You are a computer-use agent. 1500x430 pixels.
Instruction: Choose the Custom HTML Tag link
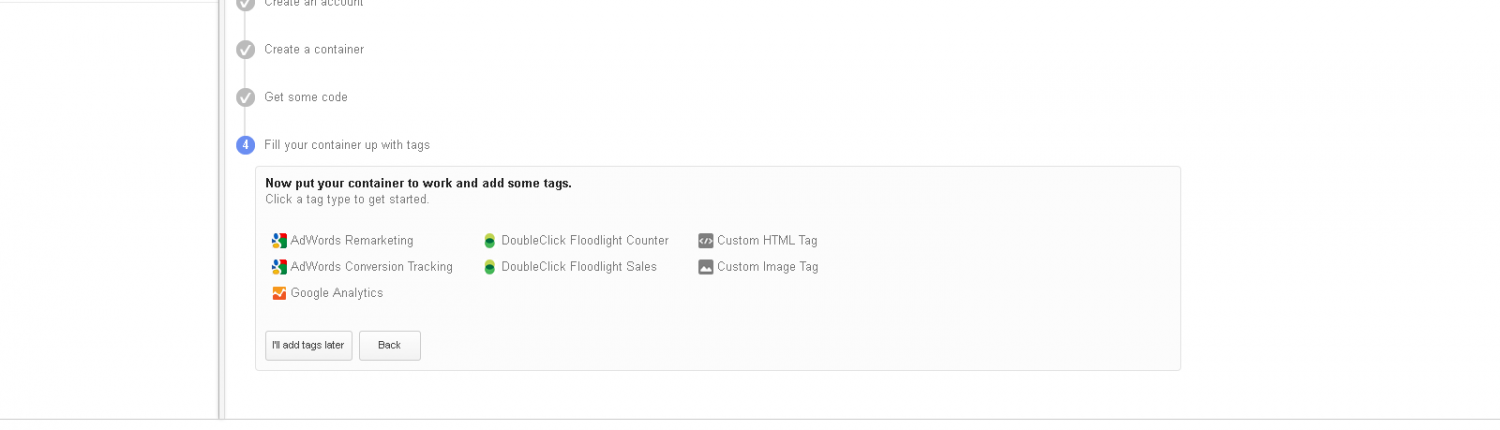click(x=767, y=241)
